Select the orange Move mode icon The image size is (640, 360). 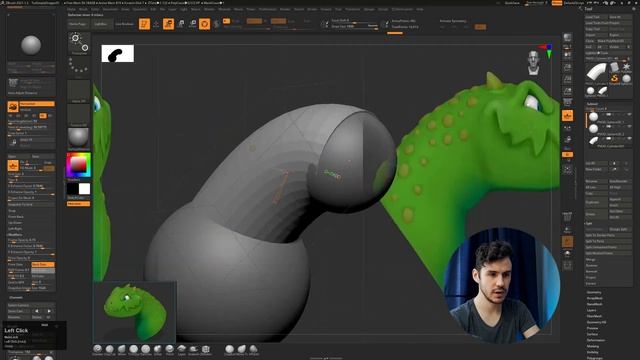[168, 24]
